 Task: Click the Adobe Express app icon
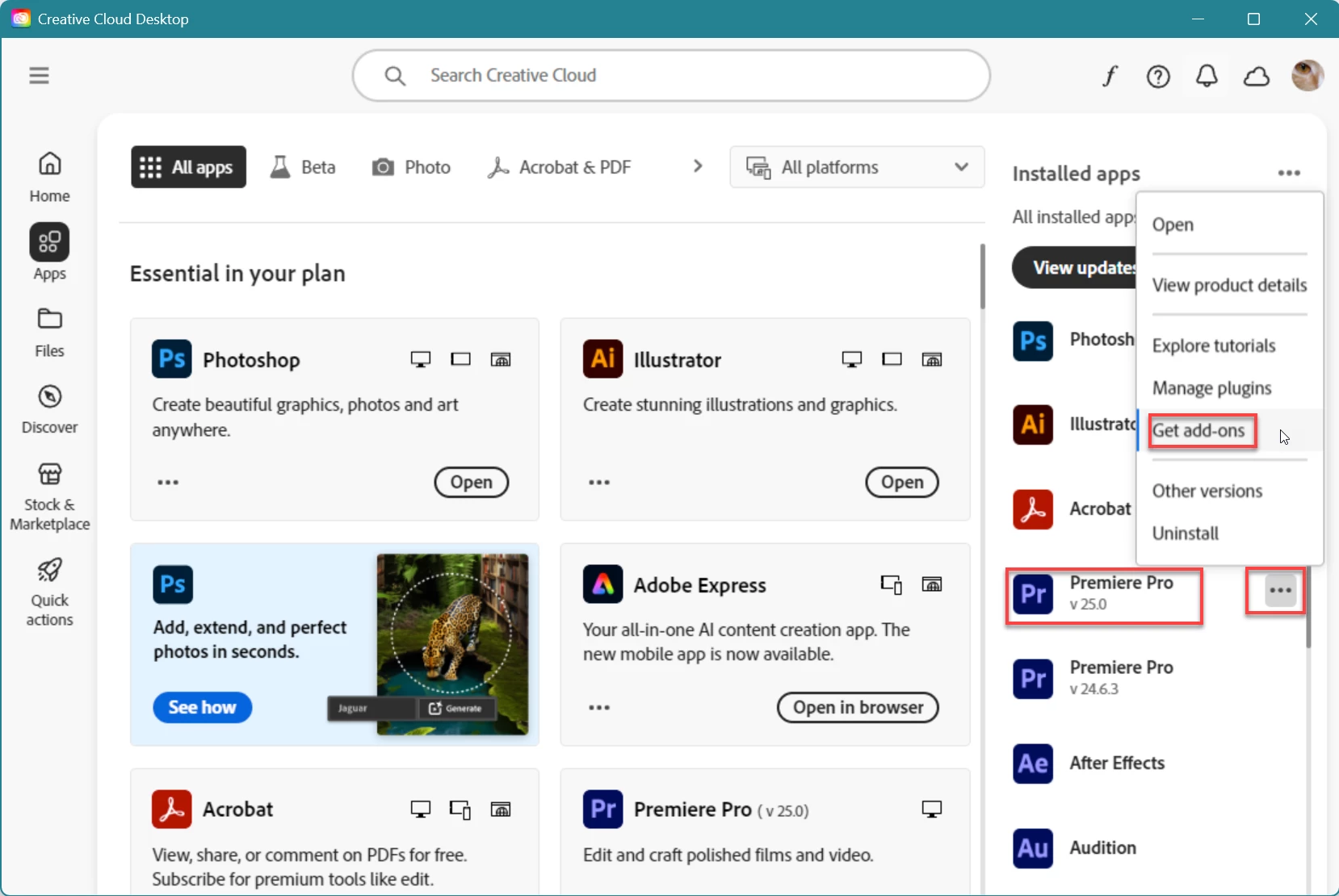point(603,584)
